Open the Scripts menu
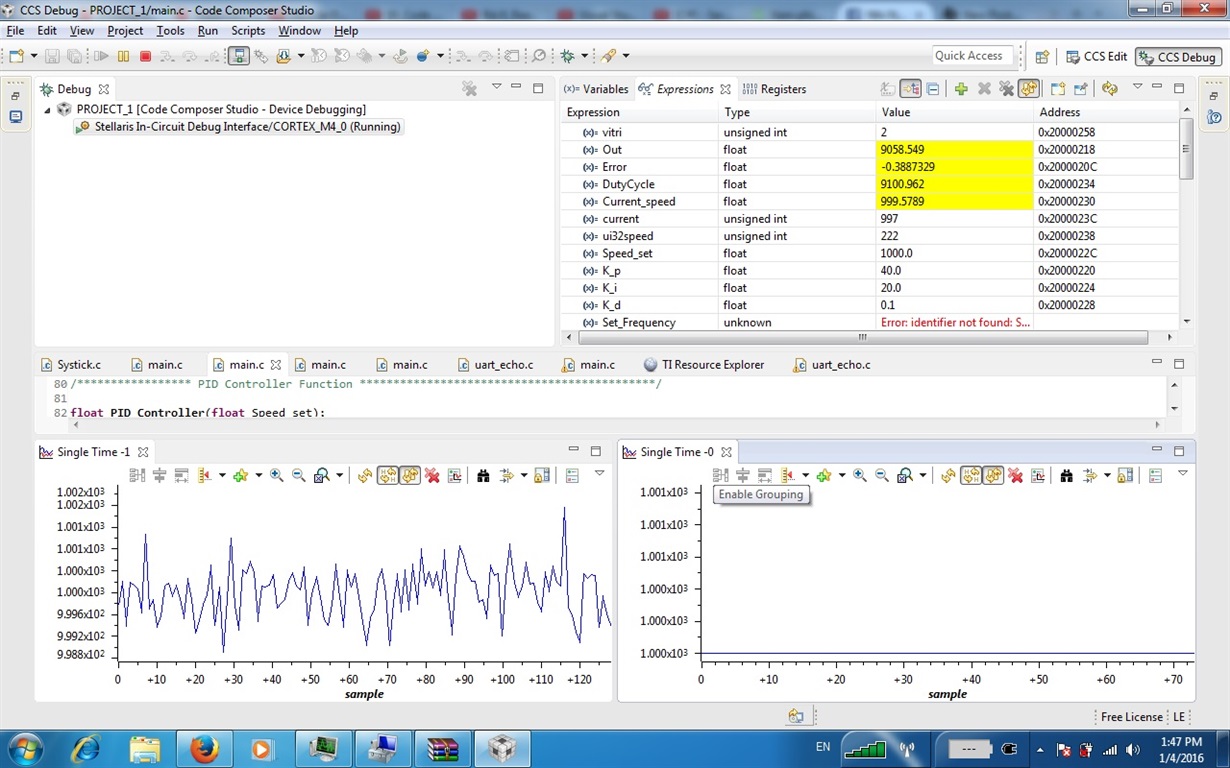 tap(248, 31)
